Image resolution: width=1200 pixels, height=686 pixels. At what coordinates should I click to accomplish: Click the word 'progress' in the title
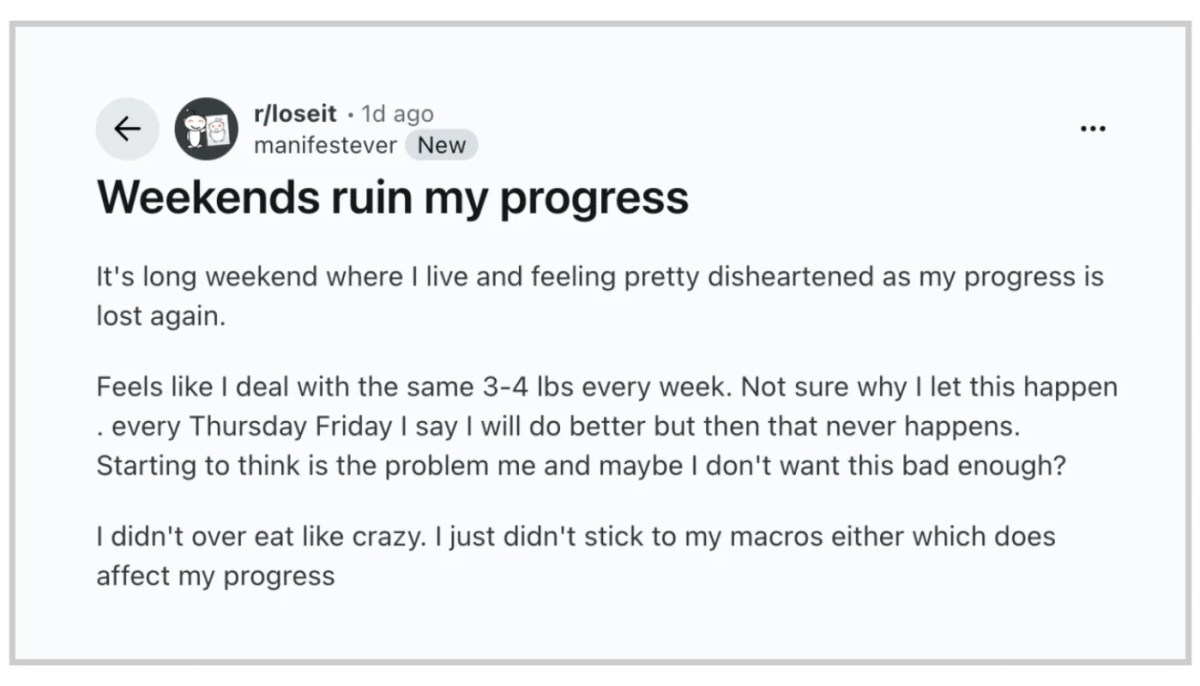pos(594,200)
